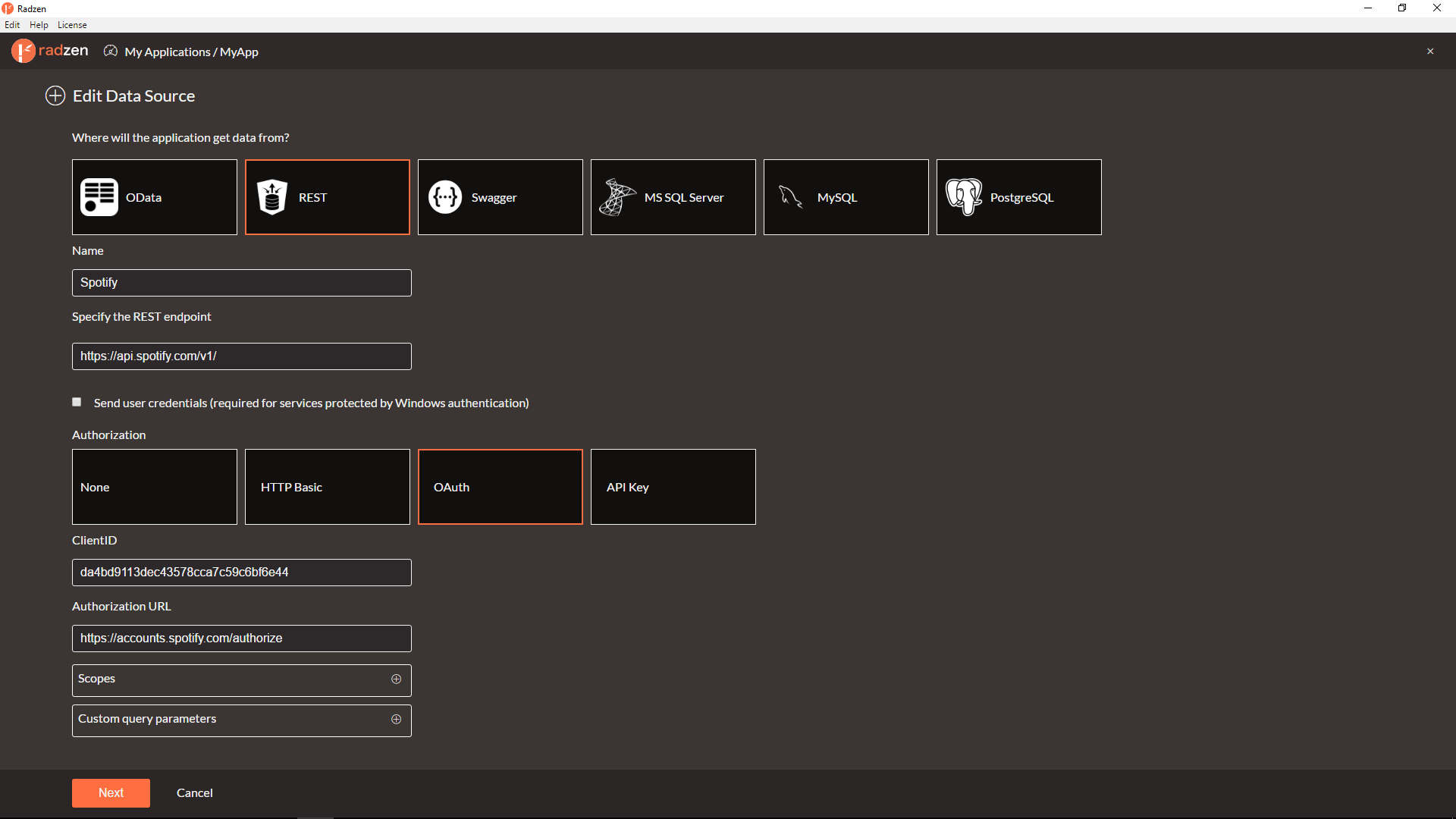Screen dimensions: 1456x819
Task: Click the Authorization URL input field
Action: click(x=242, y=639)
